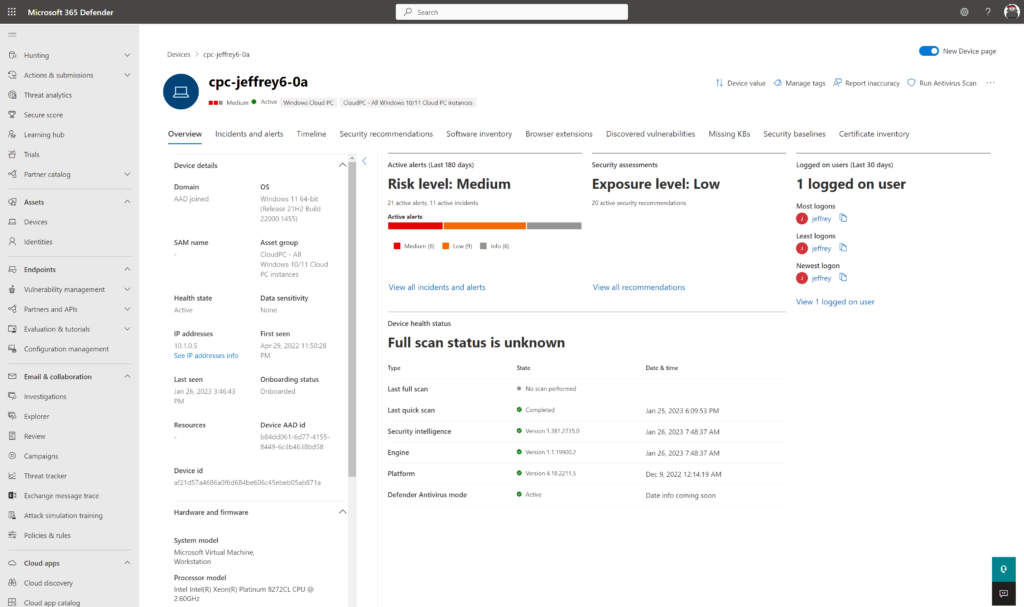The height and width of the screenshot is (607, 1024).
Task: Click the Devices icon under Assets
Action: click(x=12, y=221)
